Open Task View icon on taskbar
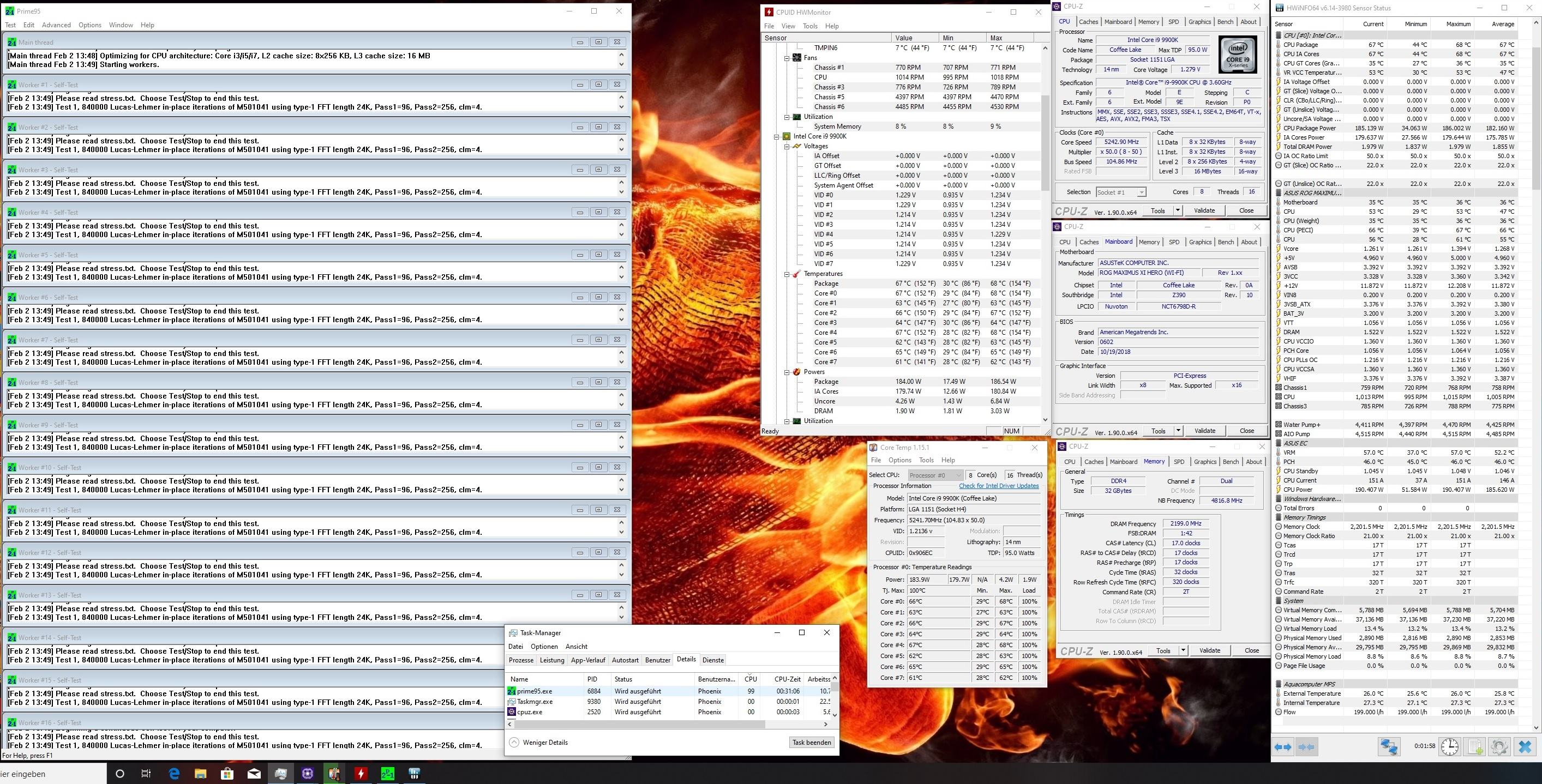The image size is (1542, 784). (146, 774)
